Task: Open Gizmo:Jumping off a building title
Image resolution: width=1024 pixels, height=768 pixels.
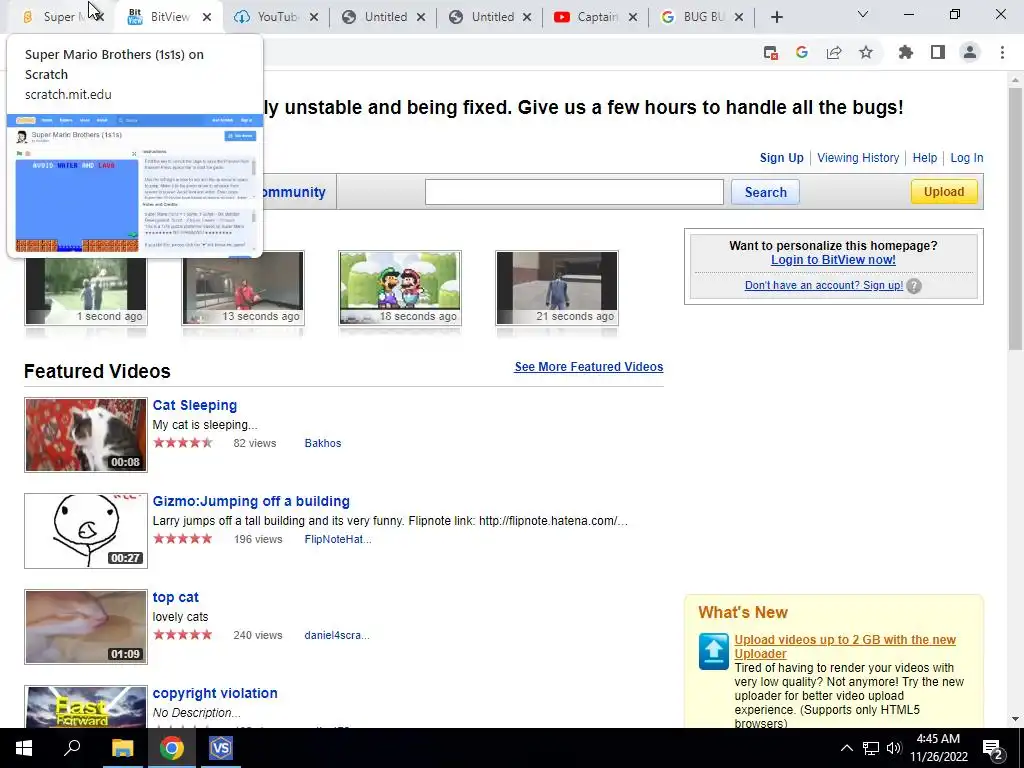Action: (251, 501)
